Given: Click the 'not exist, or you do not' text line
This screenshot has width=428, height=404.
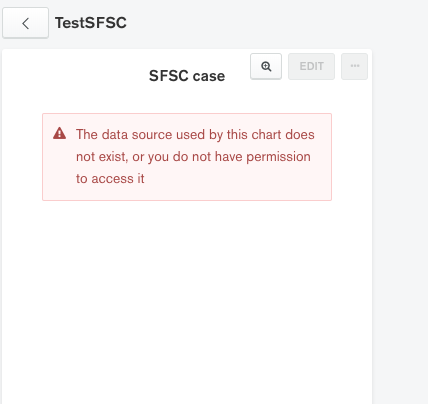Looking at the screenshot, I should click(x=143, y=157).
